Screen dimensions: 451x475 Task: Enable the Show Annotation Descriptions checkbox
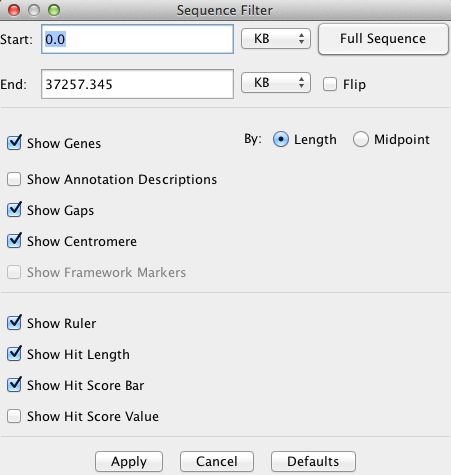(x=14, y=179)
